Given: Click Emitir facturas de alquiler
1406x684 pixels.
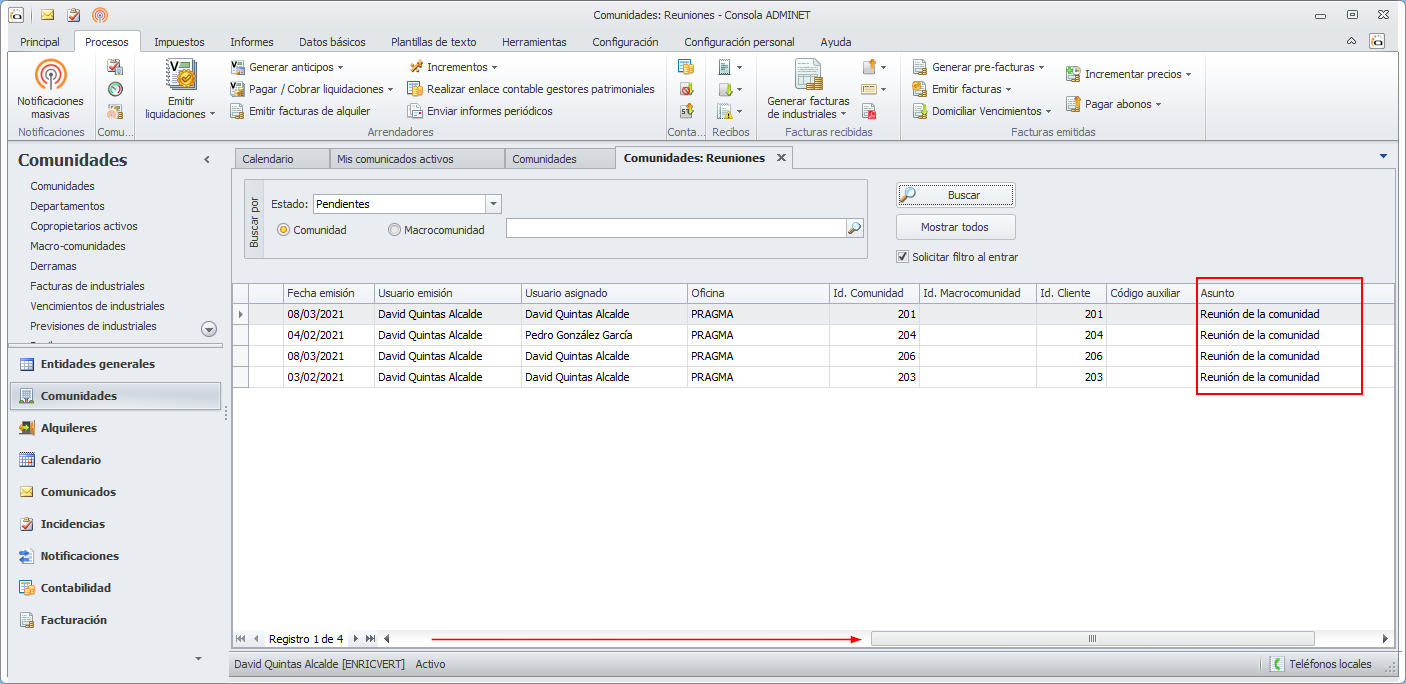Looking at the screenshot, I should coord(300,111).
